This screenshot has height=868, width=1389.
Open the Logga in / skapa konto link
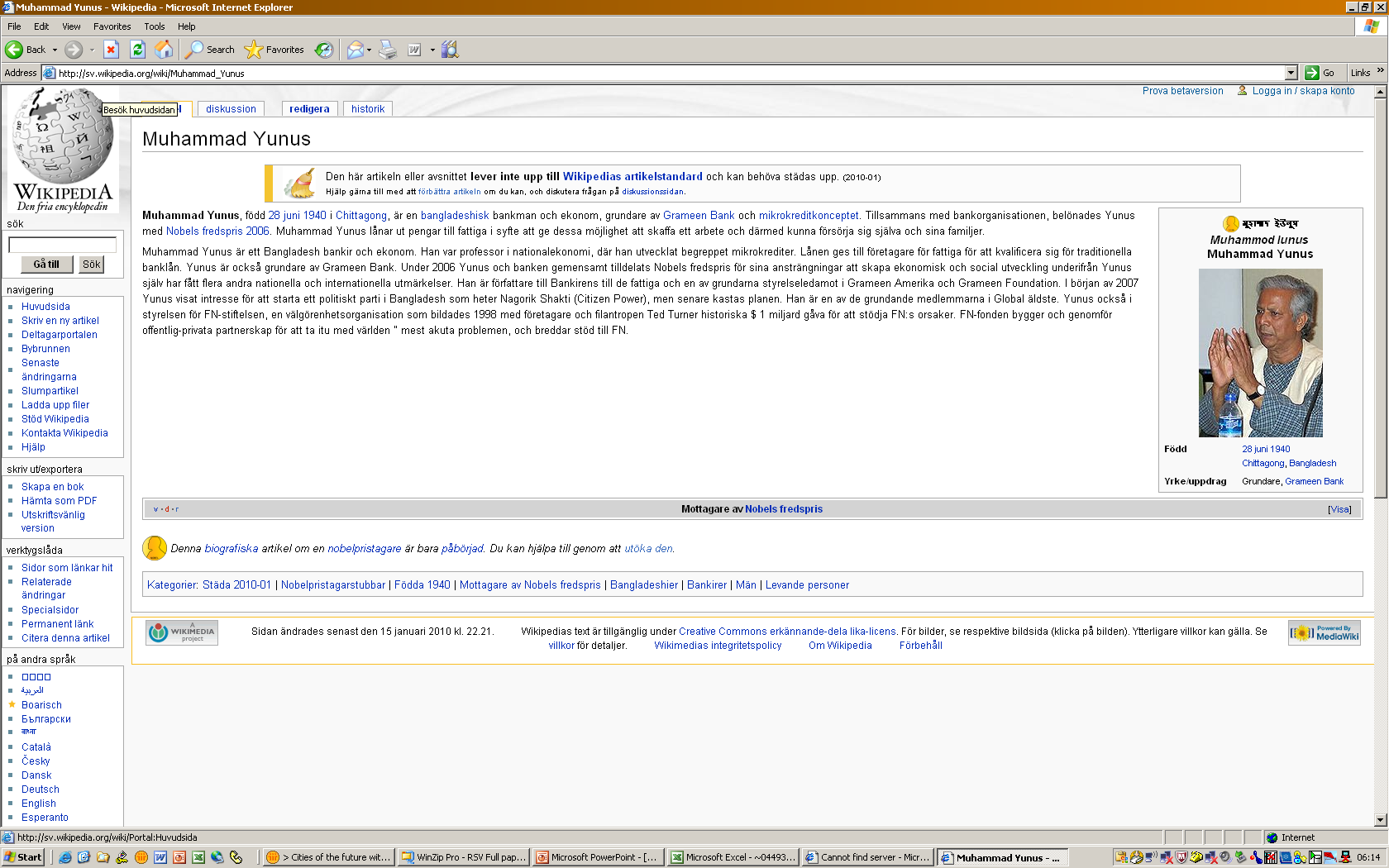[1303, 91]
